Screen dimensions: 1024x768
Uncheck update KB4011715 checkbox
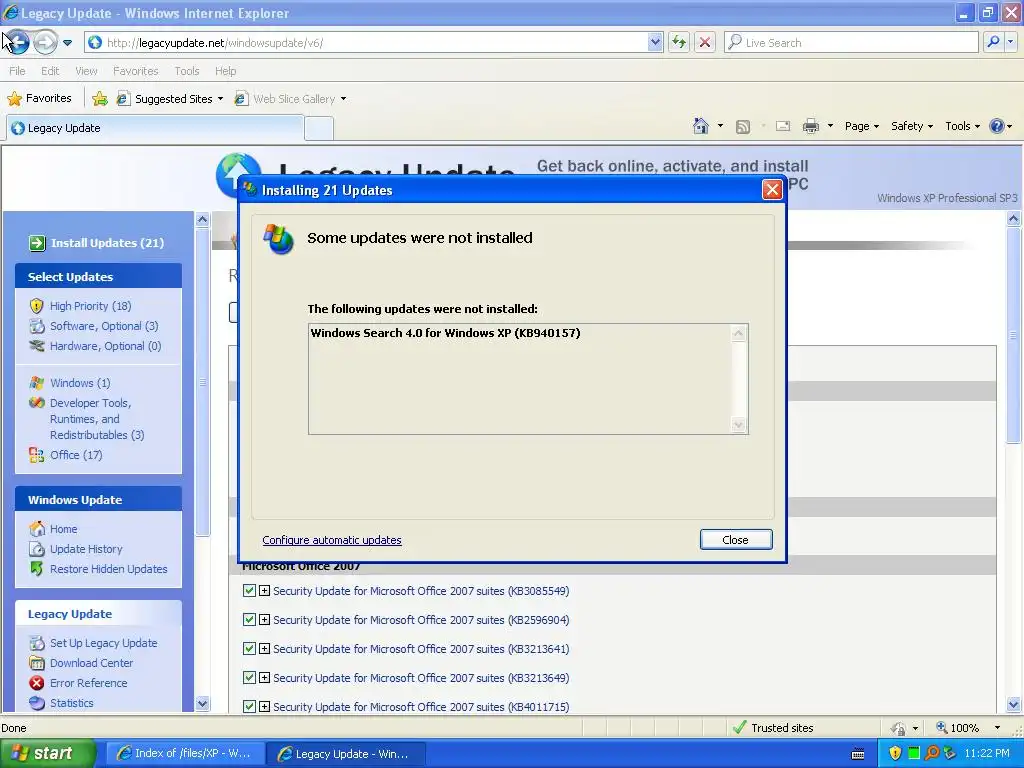(249, 706)
